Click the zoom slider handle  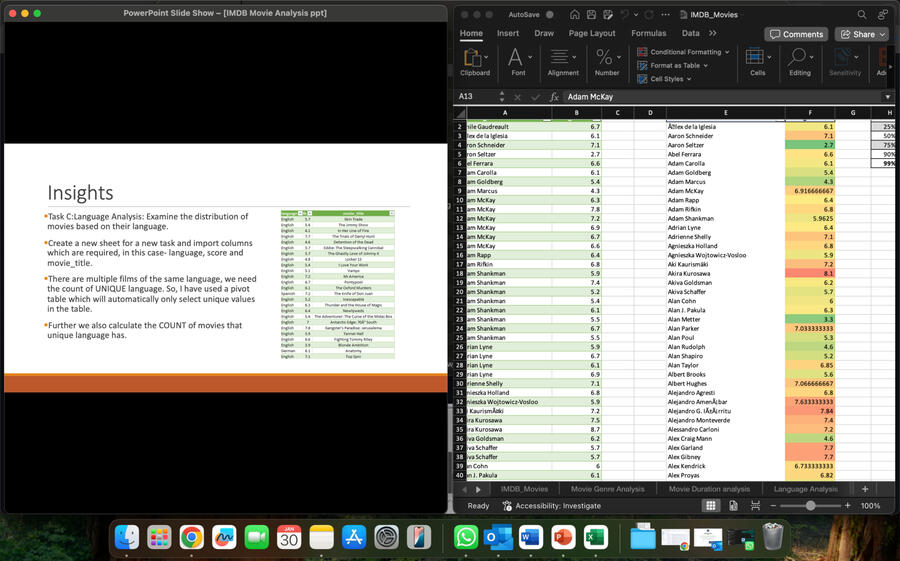click(810, 506)
